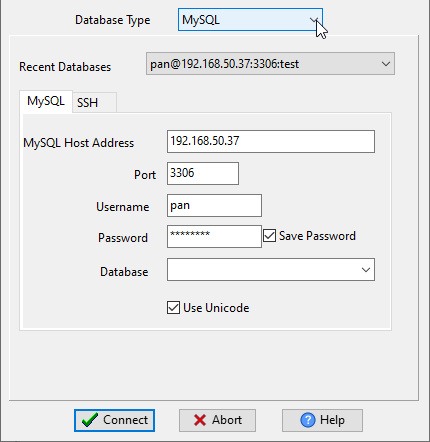Click the MySQL Host Address label

[79, 143]
